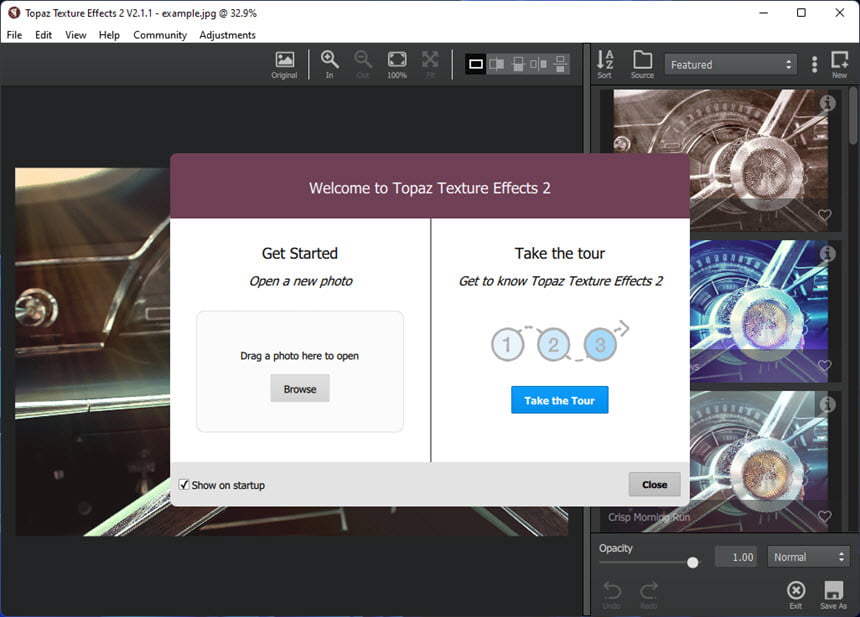
Task: Sort the presets alphabetically
Action: coord(605,64)
